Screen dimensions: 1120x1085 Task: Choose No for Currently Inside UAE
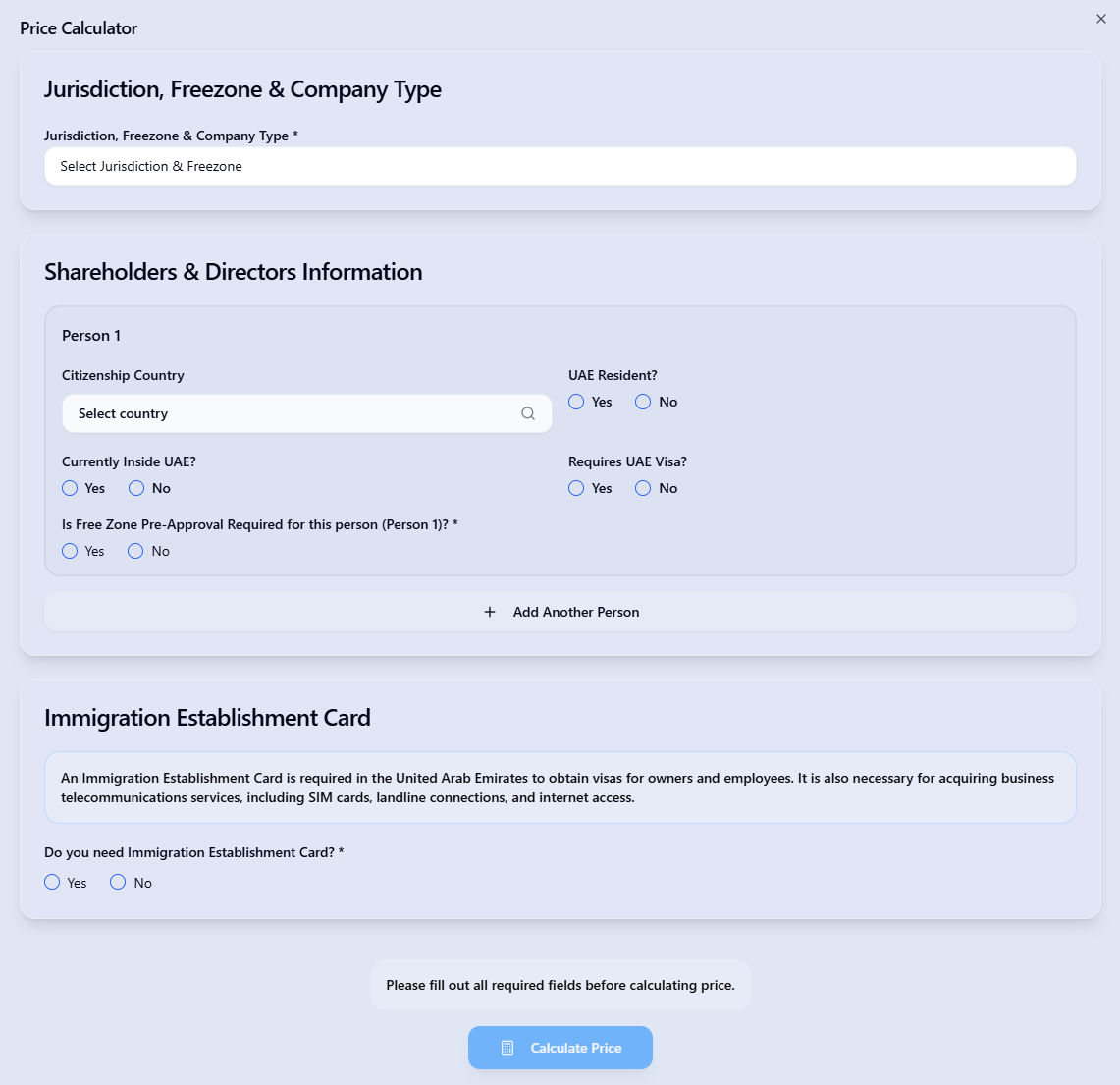[136, 488]
